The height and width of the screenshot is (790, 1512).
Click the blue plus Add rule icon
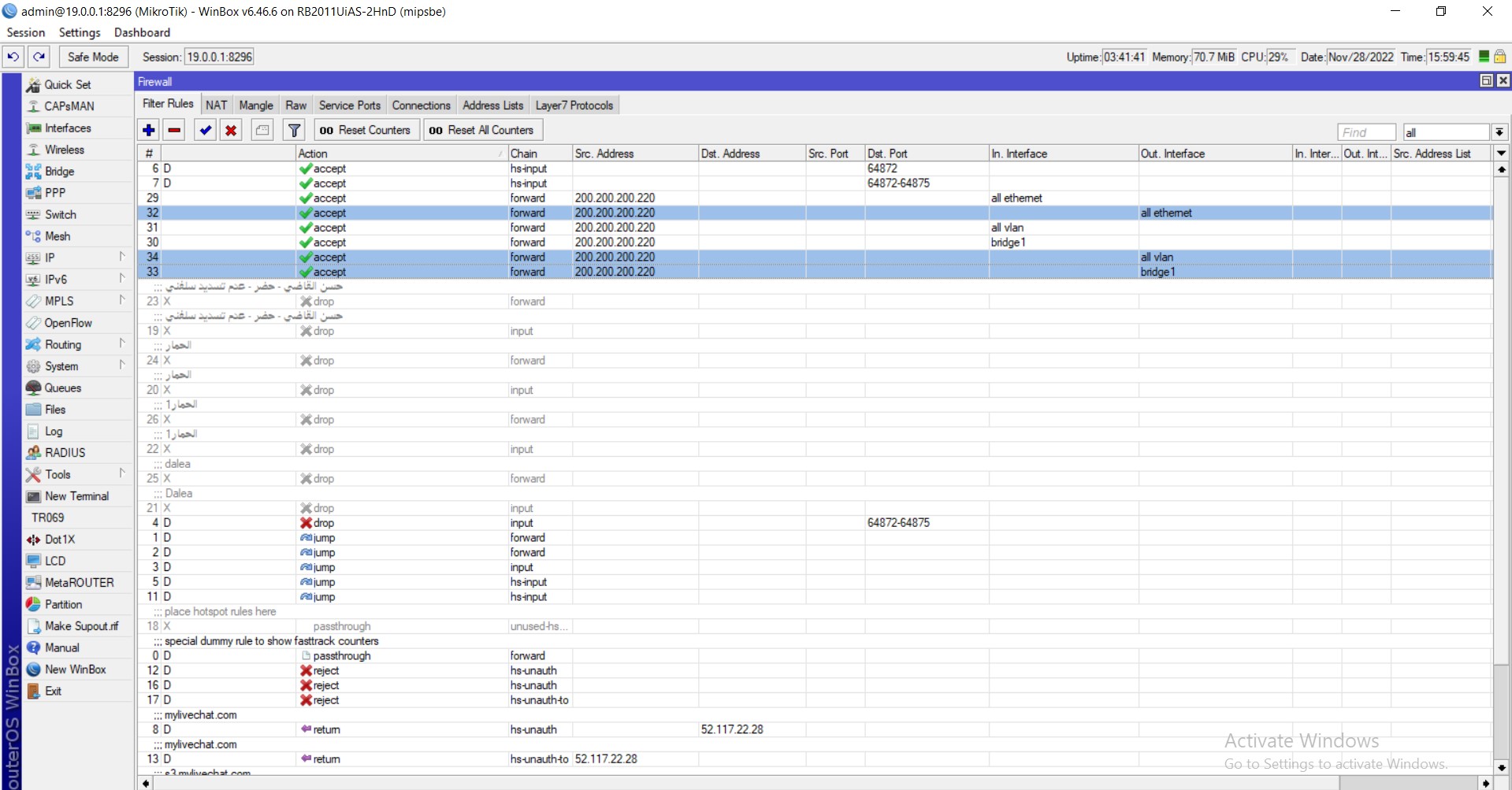pos(149,130)
